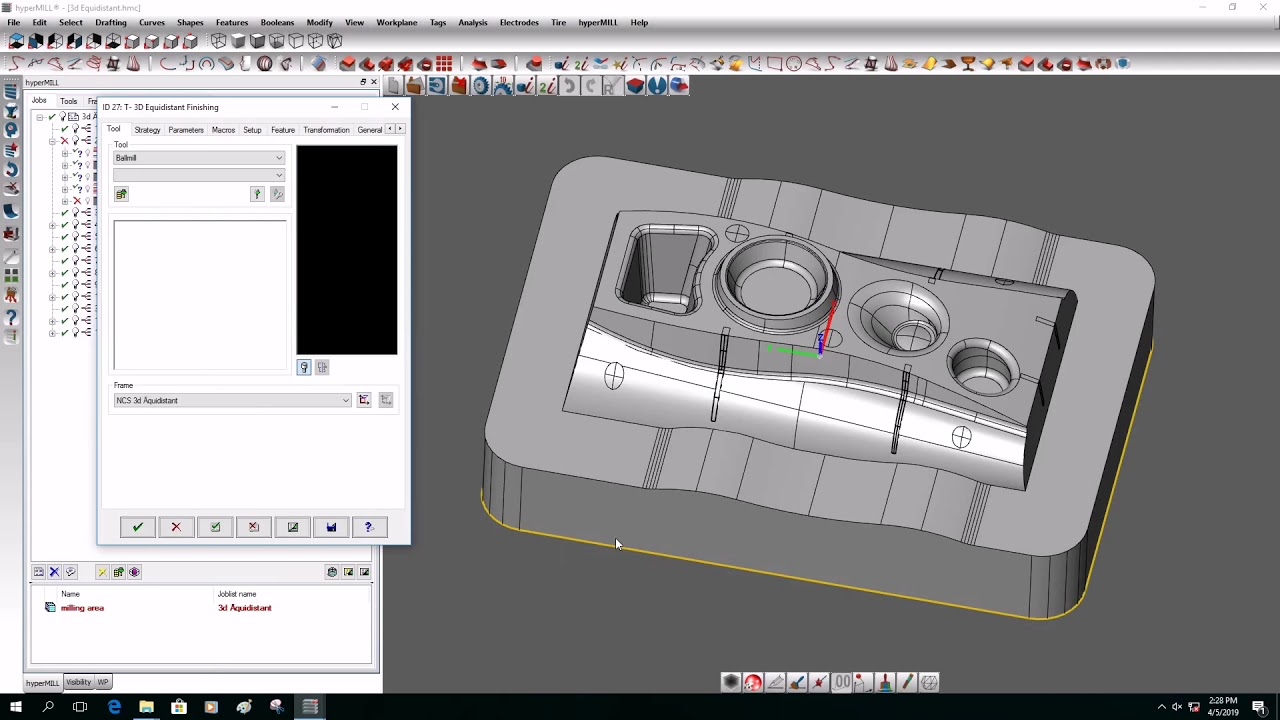Open the Booleans menu
This screenshot has width=1280, height=720.
[x=277, y=22]
